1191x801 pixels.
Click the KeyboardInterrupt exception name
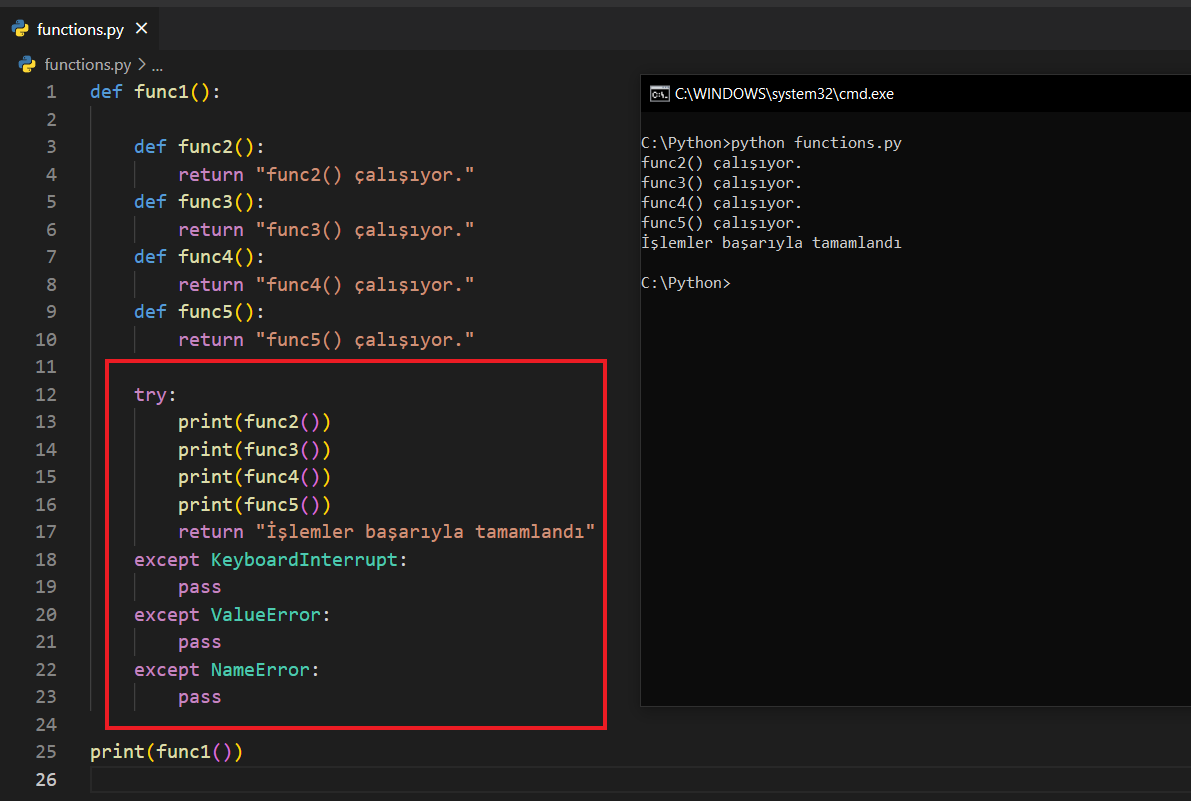pos(304,559)
